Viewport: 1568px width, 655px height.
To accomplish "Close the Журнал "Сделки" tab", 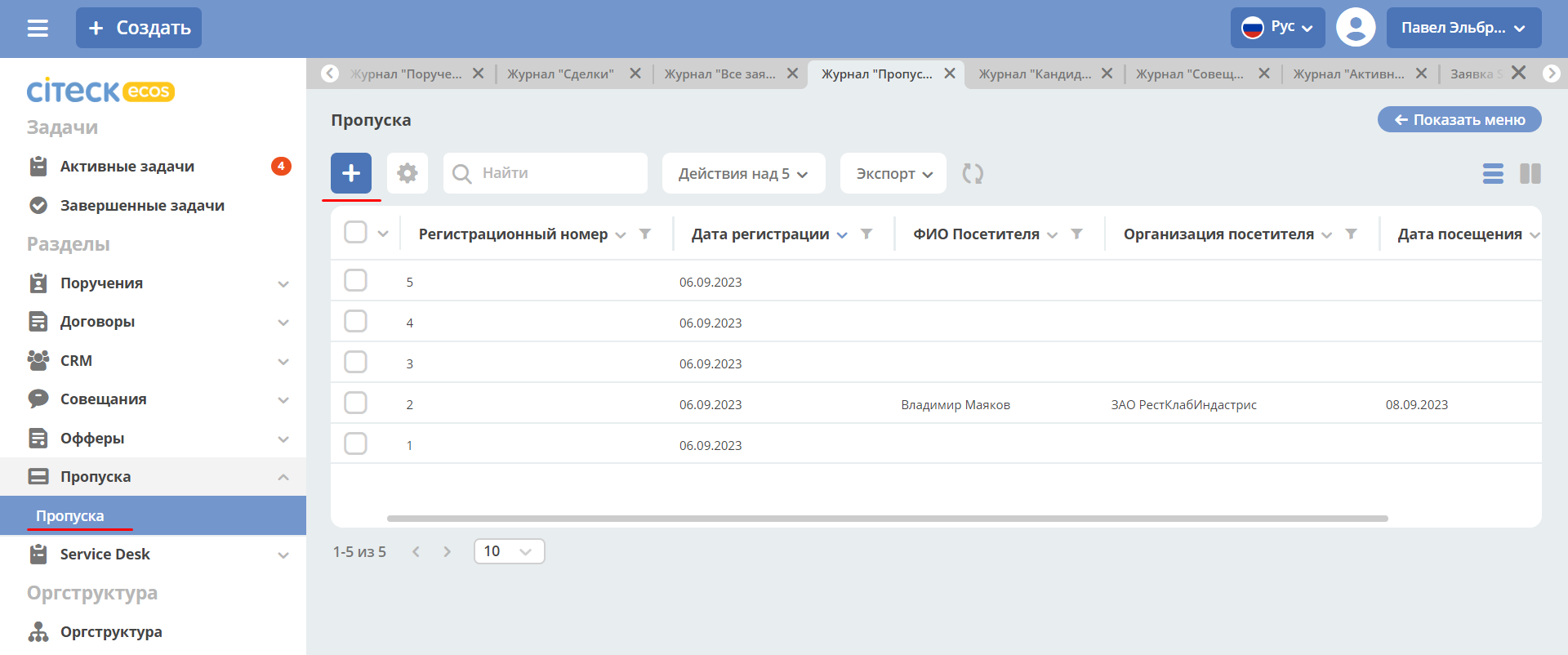I will tap(635, 74).
